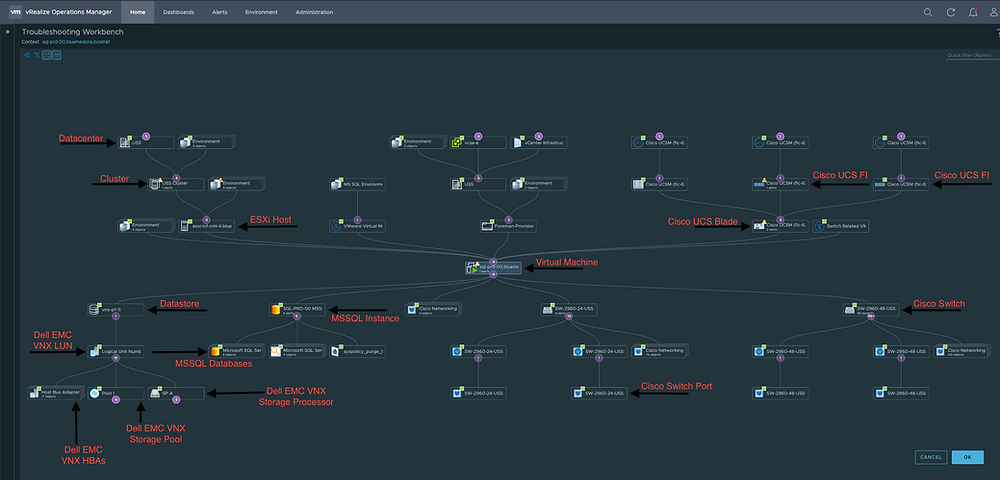Toggle purple badge under Pool 1 node
The height and width of the screenshot is (480, 1000).
pos(115,400)
